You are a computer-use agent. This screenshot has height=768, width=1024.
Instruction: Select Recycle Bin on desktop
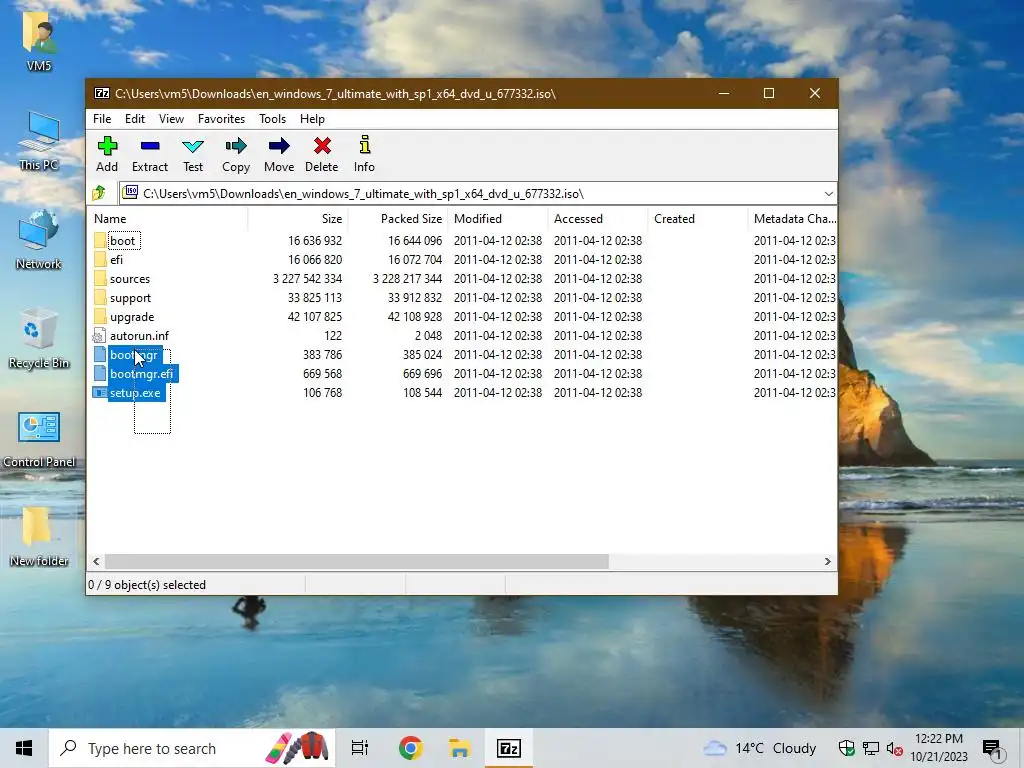(x=39, y=339)
